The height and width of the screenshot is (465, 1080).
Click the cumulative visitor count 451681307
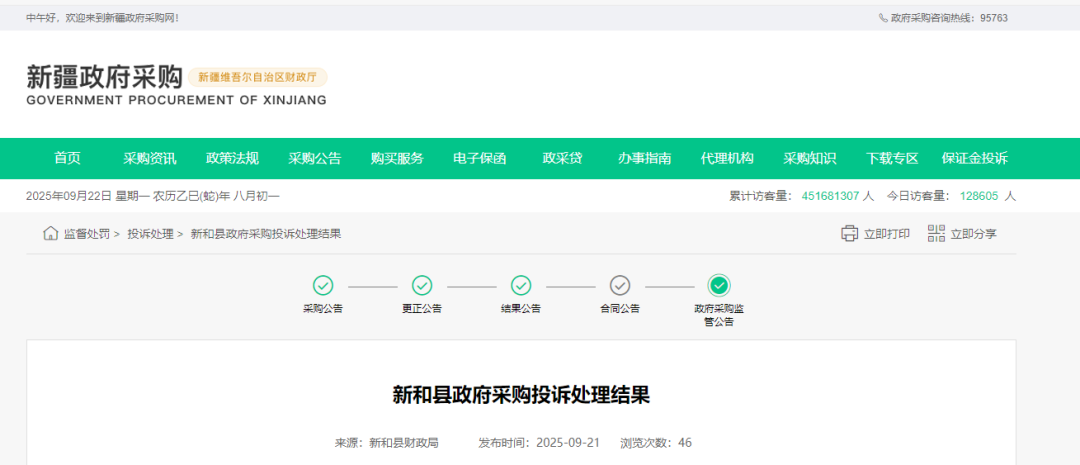(830, 196)
